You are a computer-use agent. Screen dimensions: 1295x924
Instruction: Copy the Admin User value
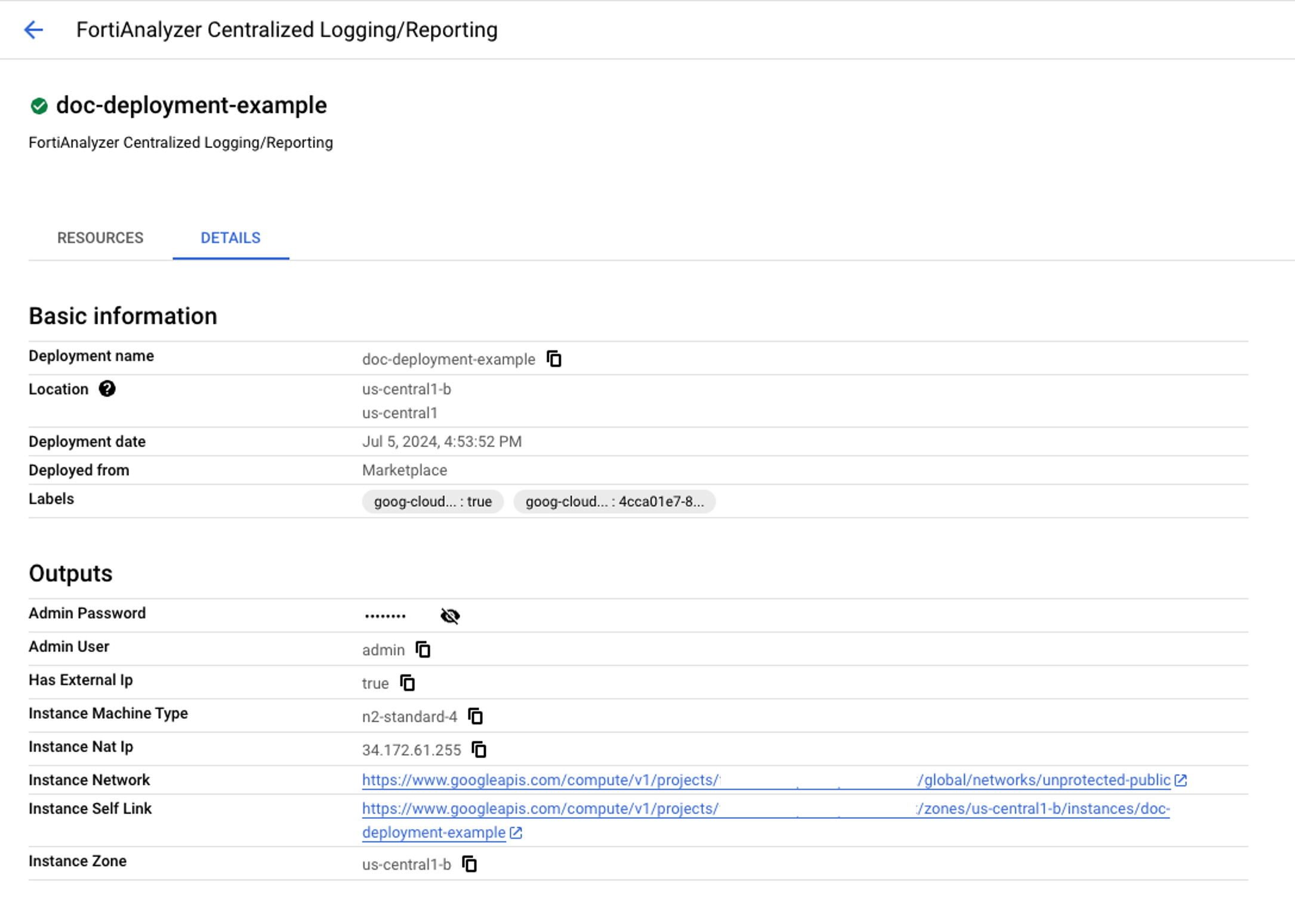point(423,649)
